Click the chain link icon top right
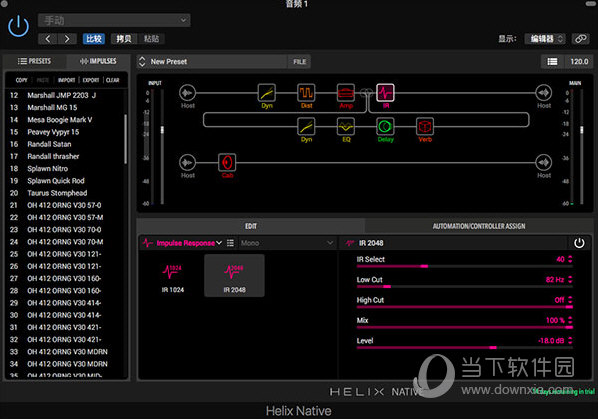 (x=581, y=39)
